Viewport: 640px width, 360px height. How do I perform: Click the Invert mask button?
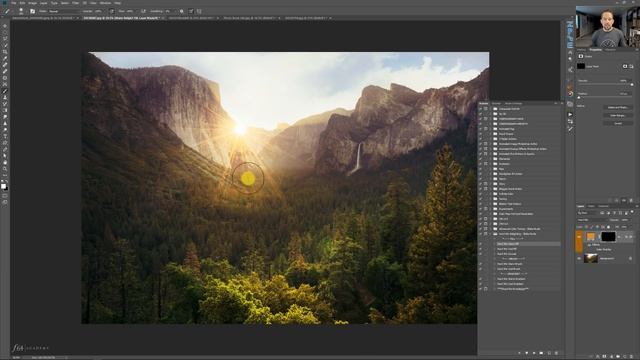(618, 123)
